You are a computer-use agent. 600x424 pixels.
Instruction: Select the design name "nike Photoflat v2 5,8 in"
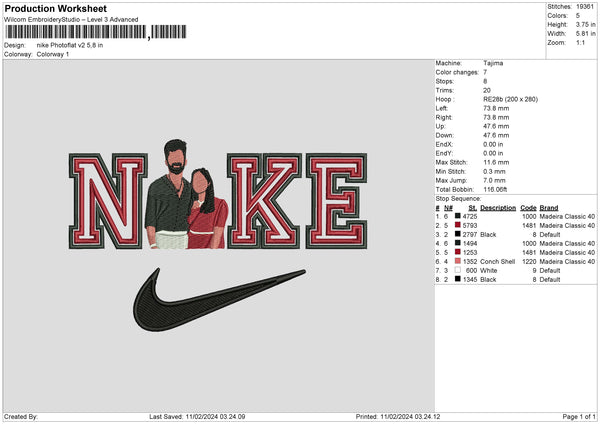pyautogui.click(x=70, y=45)
